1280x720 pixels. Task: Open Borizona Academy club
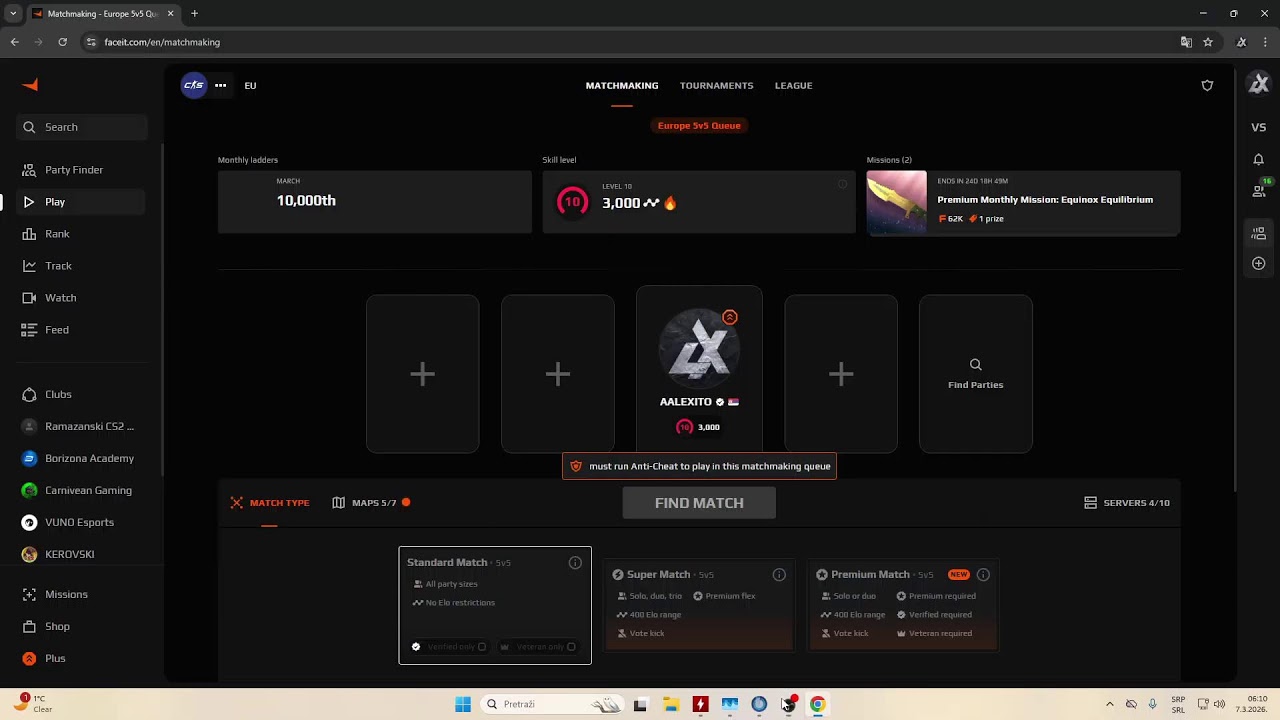coord(82,458)
